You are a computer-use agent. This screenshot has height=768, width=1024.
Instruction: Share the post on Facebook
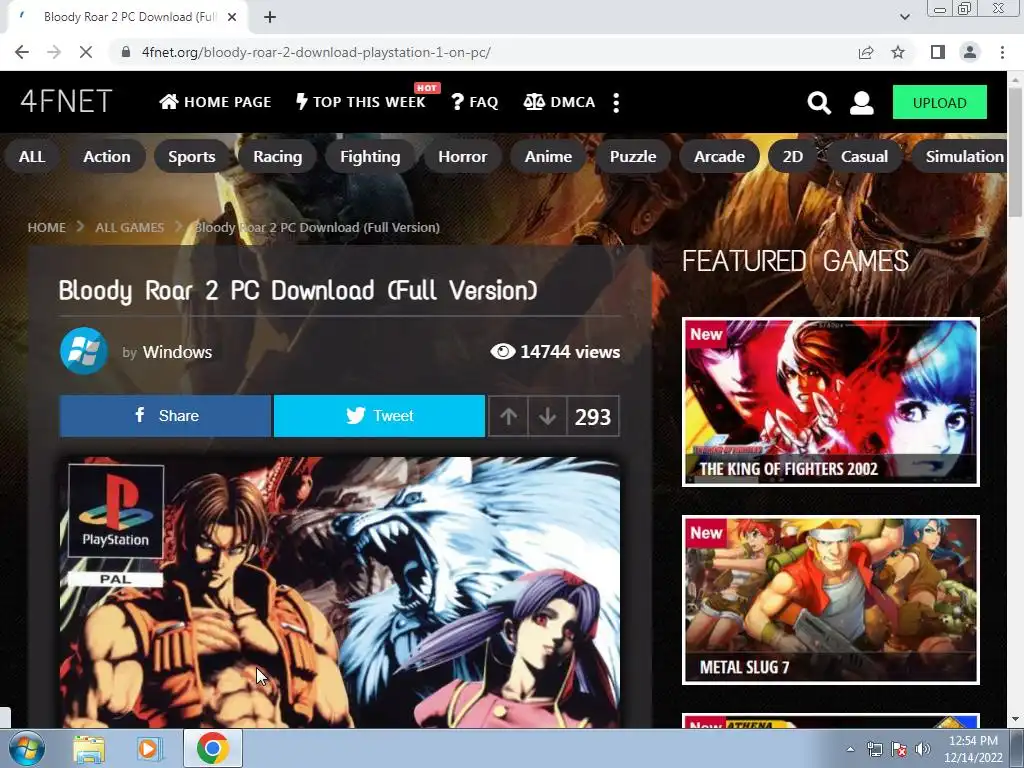coord(165,416)
